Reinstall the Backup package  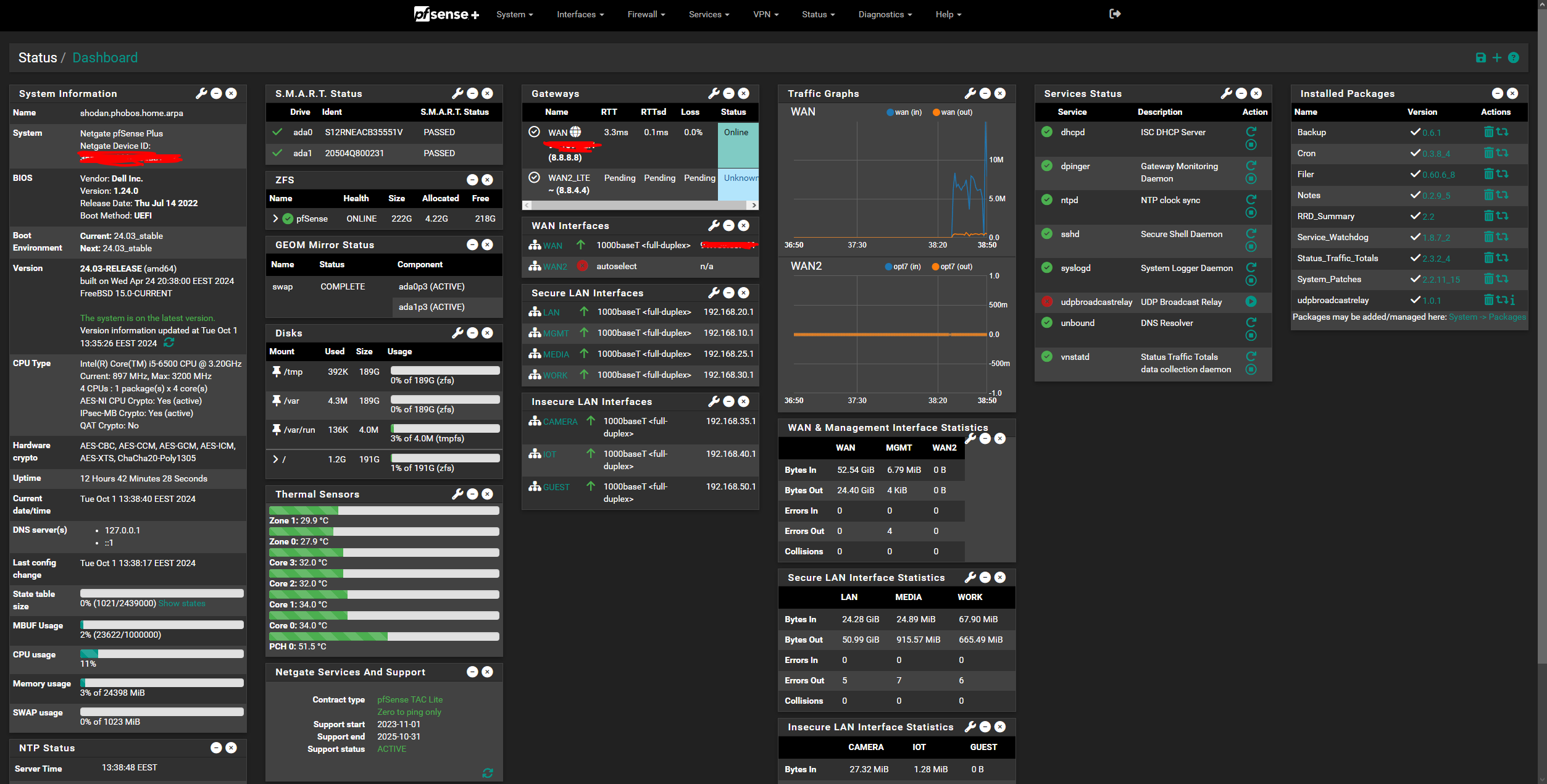(1503, 132)
